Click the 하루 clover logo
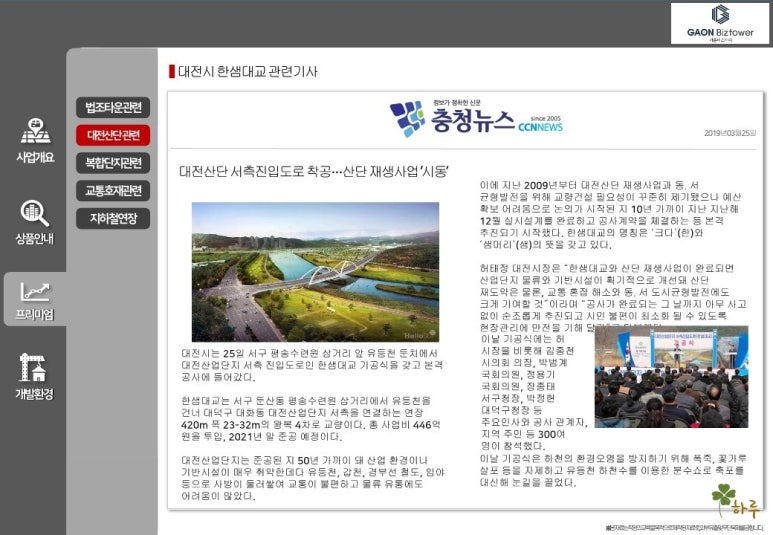 (735, 500)
